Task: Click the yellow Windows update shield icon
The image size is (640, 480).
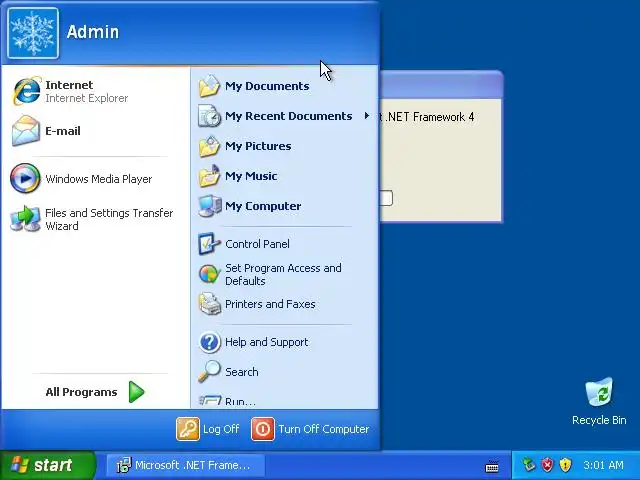Action: coord(565,465)
